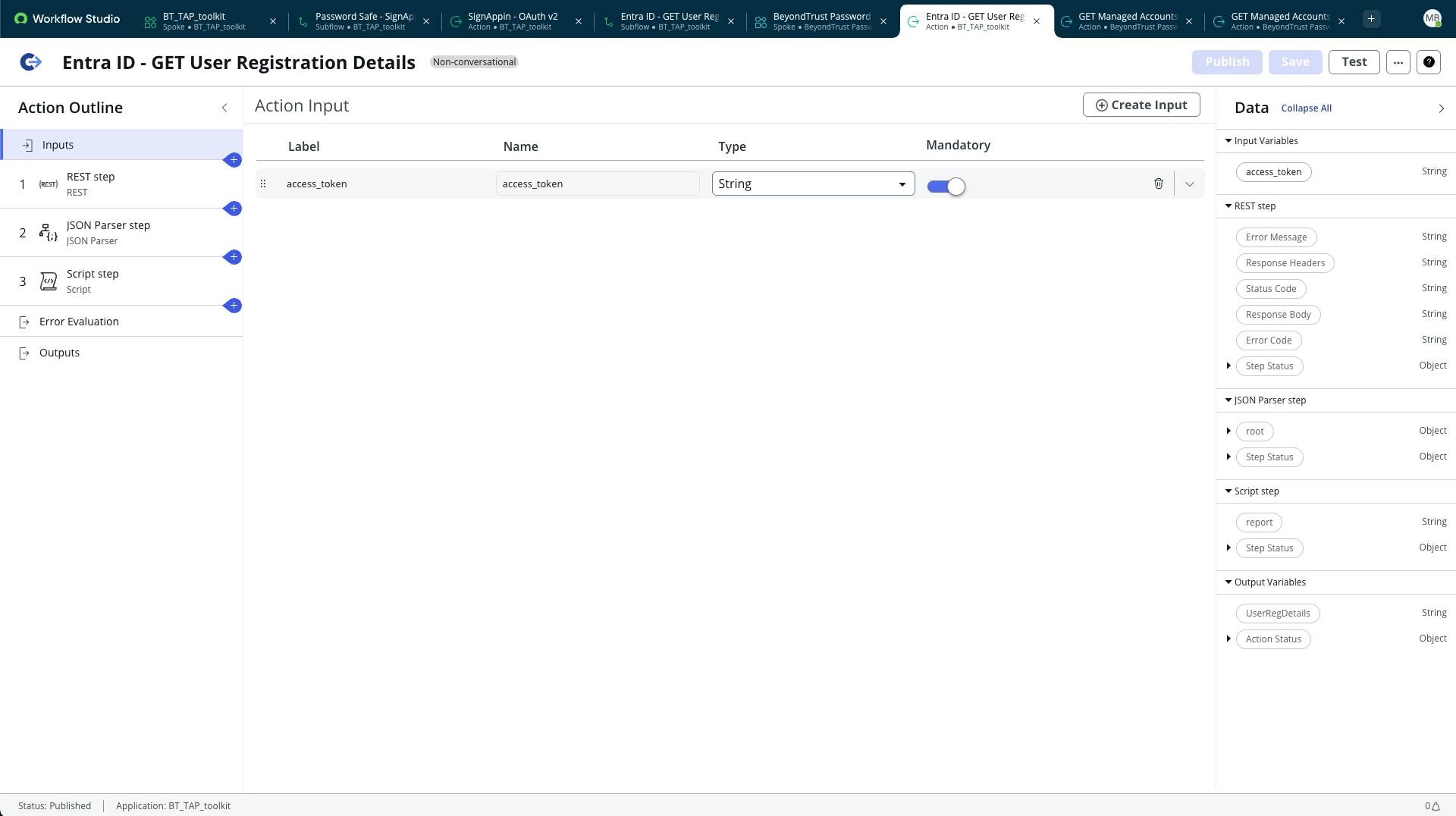Collapse the Input Variables section

[1228, 141]
